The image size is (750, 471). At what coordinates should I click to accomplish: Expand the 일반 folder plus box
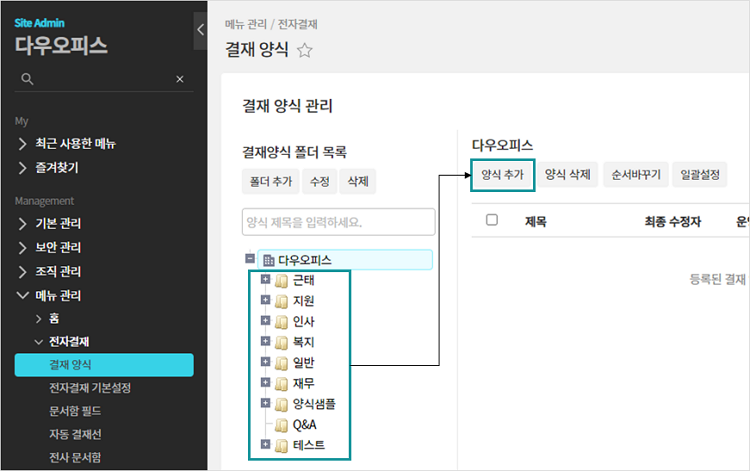click(265, 361)
